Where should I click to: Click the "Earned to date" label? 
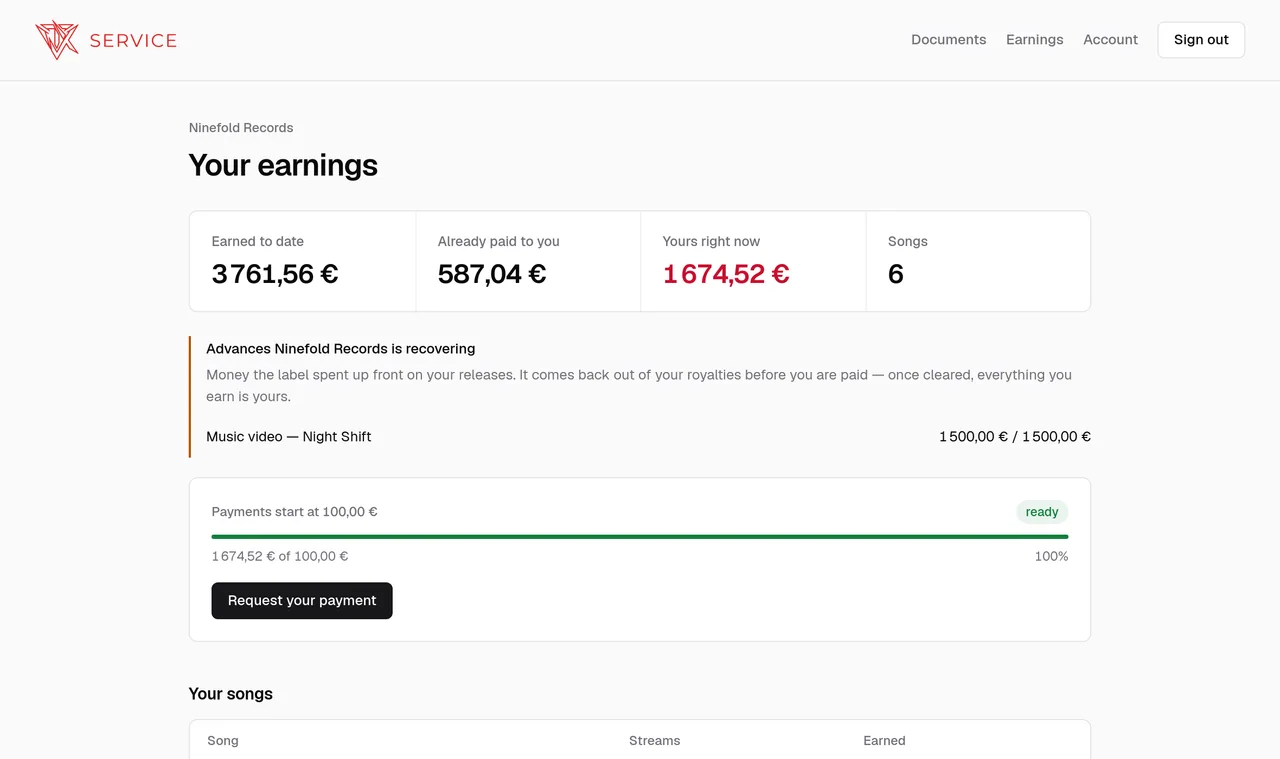point(258,242)
